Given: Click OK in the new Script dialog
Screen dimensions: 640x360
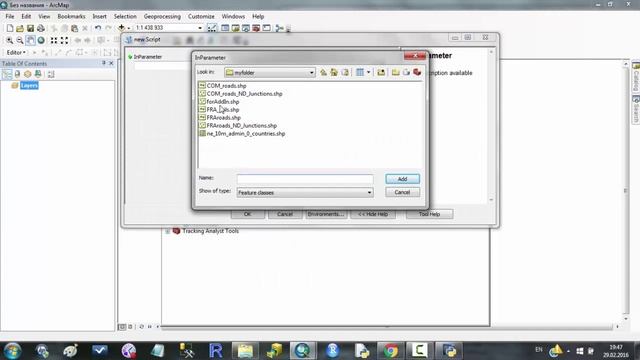Looking at the screenshot, I should click(x=248, y=214).
